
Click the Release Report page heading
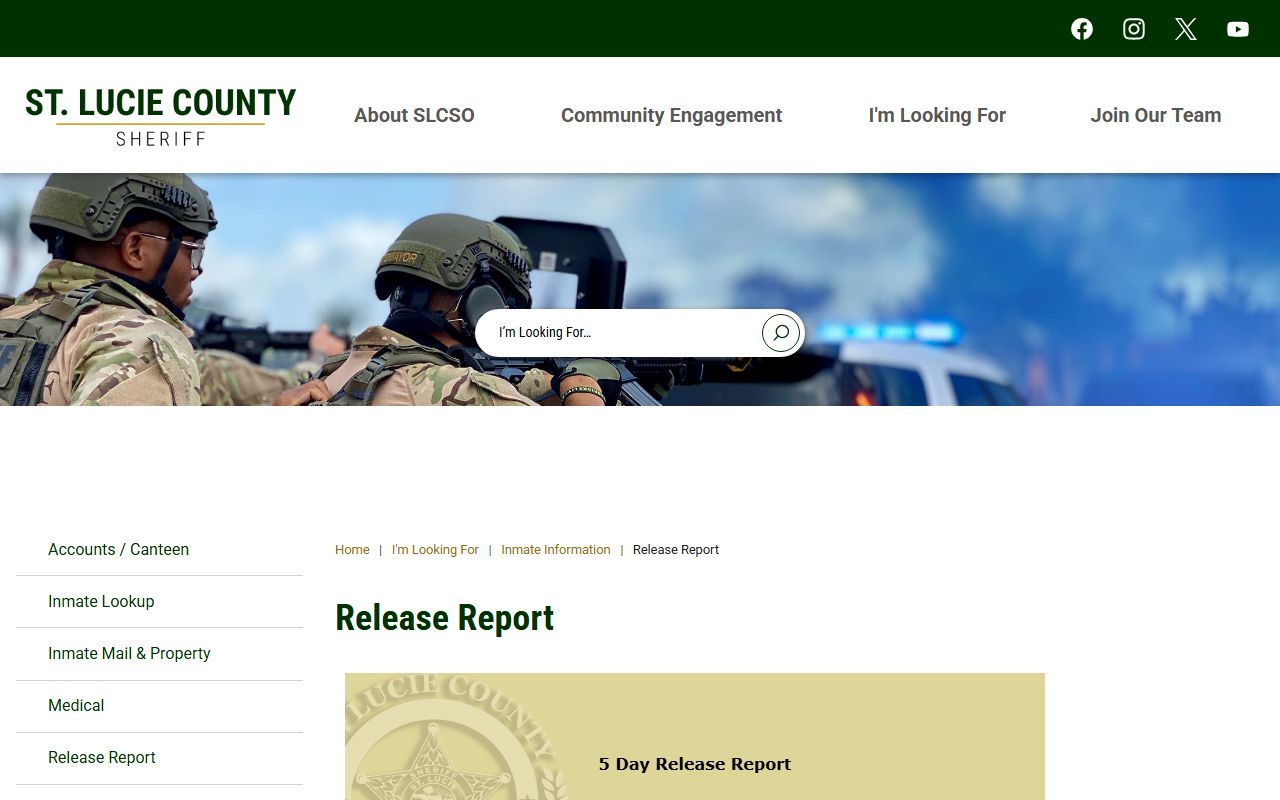pyautogui.click(x=445, y=618)
